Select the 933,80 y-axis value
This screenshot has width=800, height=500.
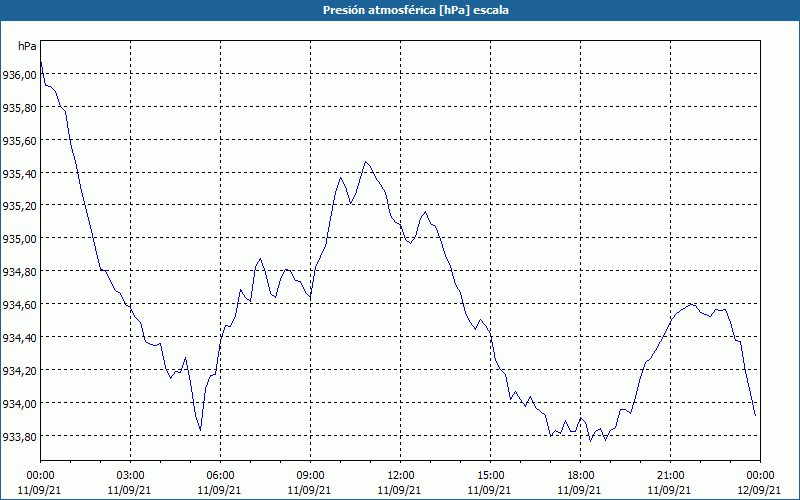pos(19,436)
